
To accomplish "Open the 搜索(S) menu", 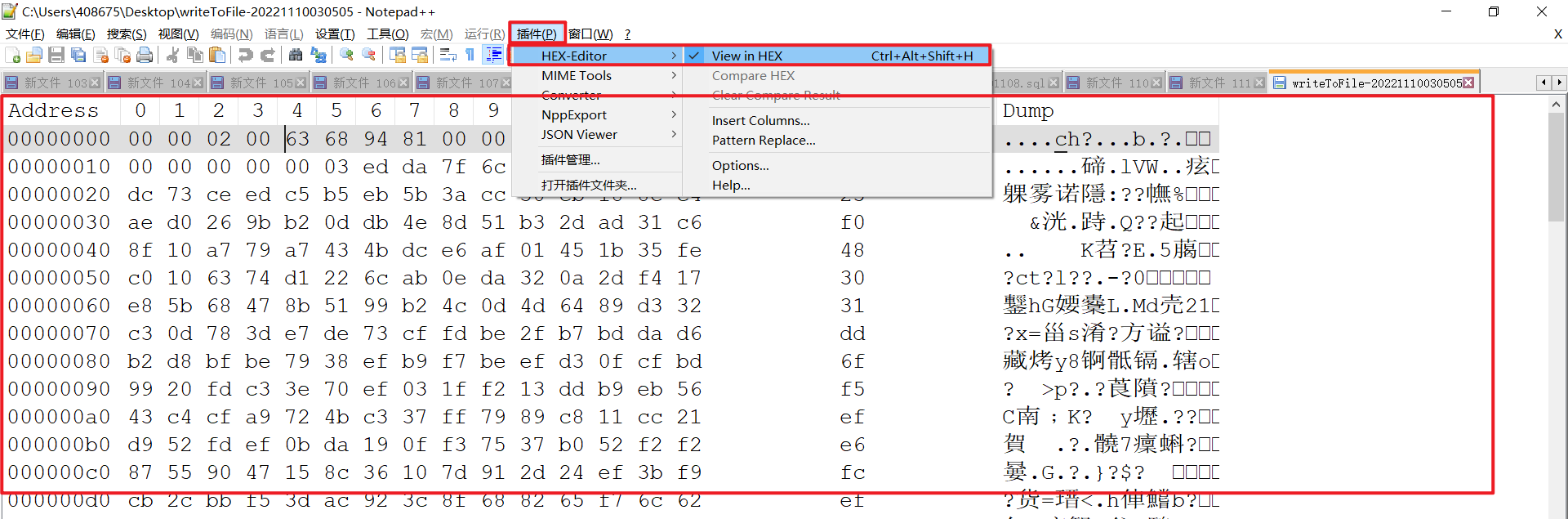I will pyautogui.click(x=127, y=34).
